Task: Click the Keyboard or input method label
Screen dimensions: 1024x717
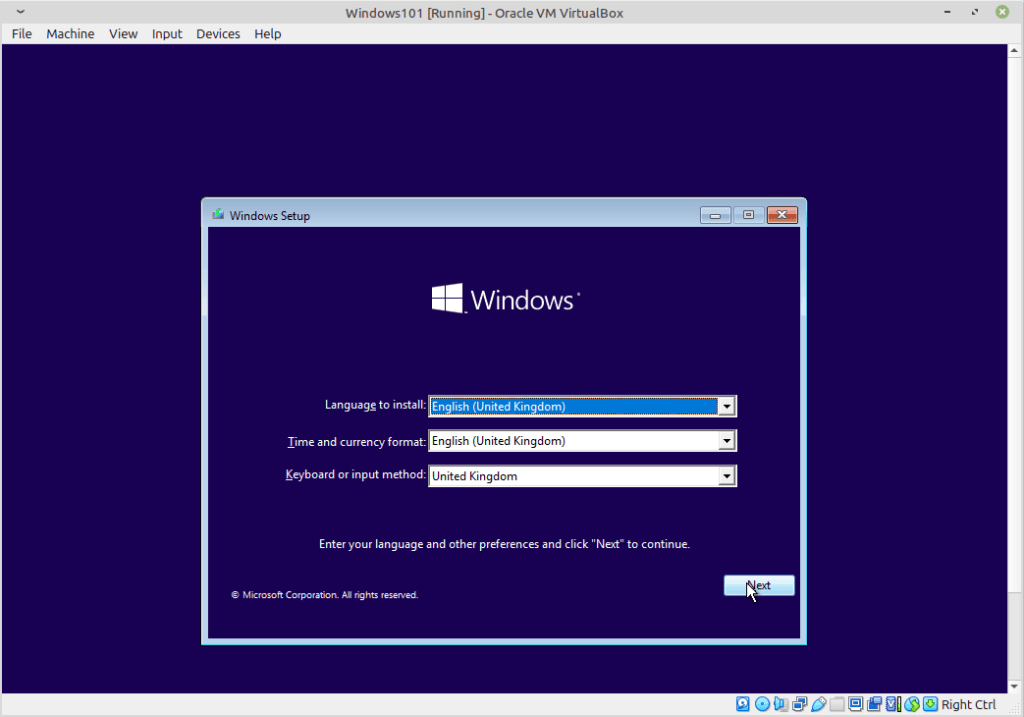Action: point(355,475)
